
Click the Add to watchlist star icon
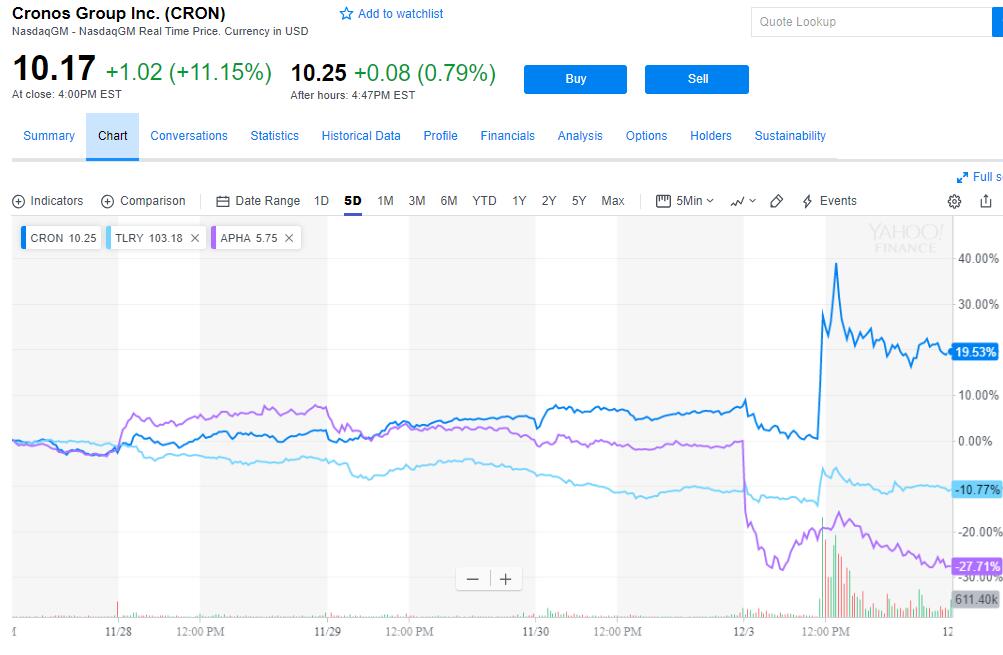tap(346, 13)
